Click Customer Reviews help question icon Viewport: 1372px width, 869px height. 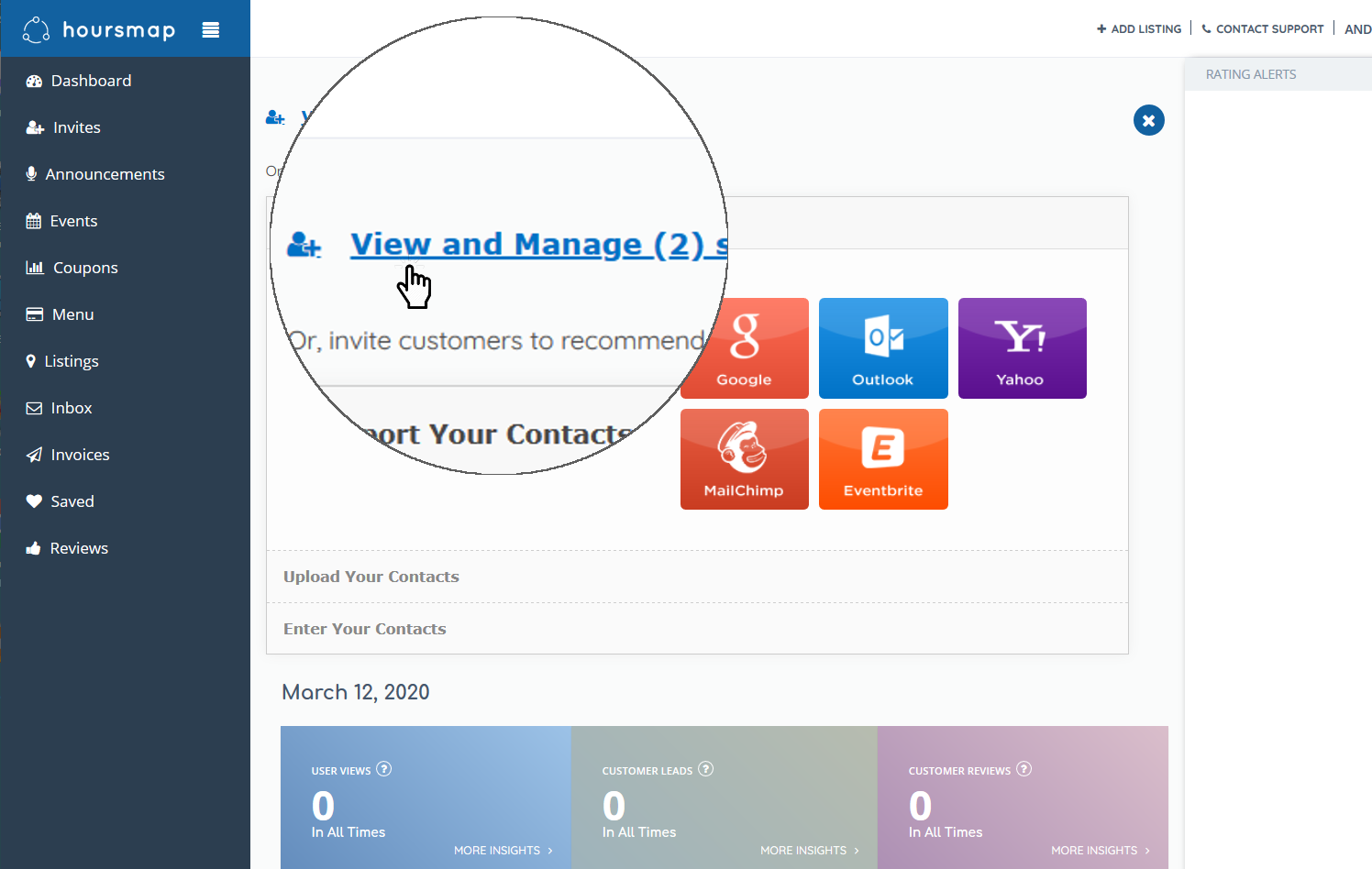tap(1024, 769)
